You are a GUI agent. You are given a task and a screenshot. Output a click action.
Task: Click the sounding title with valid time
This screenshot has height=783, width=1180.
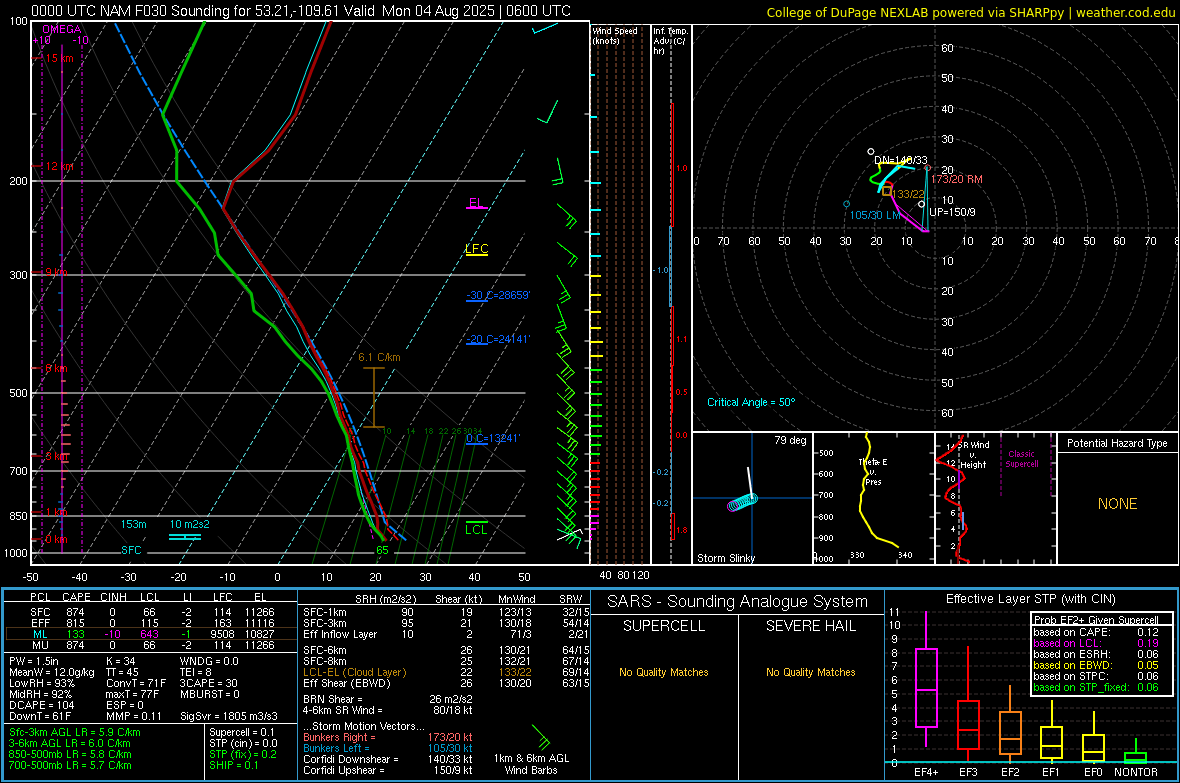[x=301, y=11]
